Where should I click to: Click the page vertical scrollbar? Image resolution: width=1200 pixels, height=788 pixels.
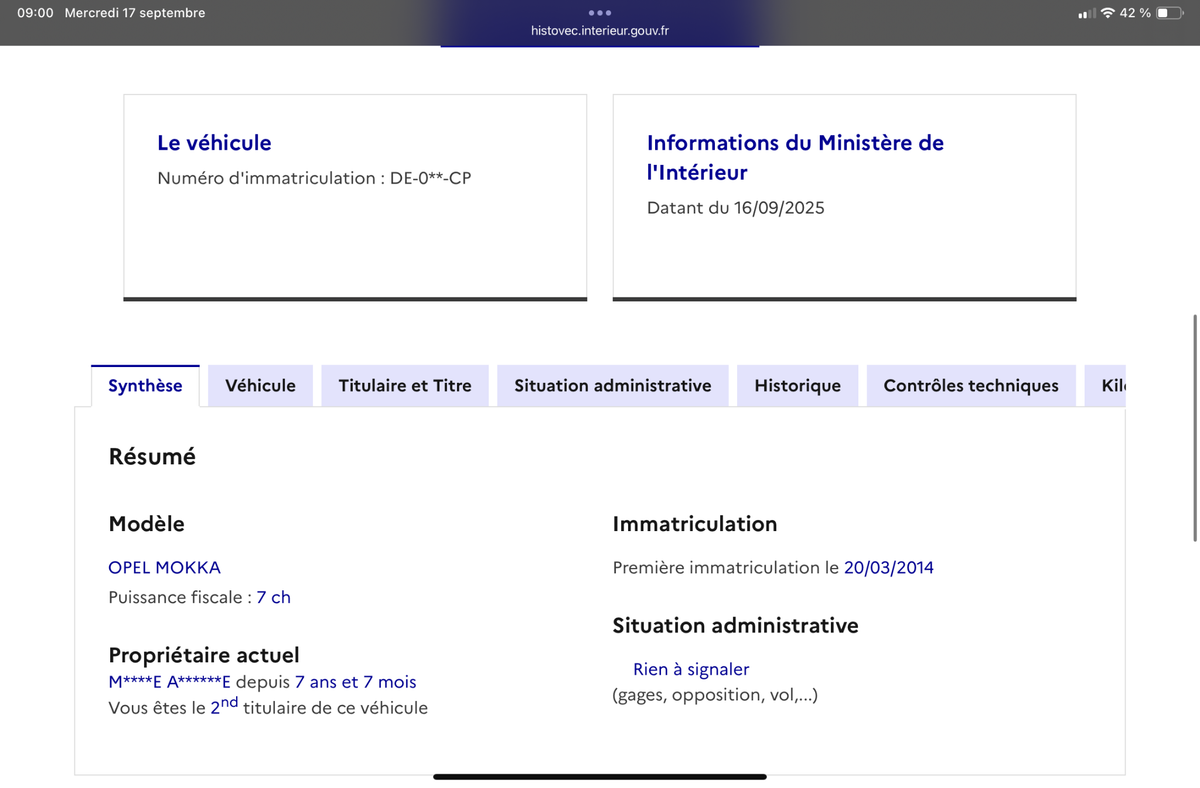coord(1195,428)
